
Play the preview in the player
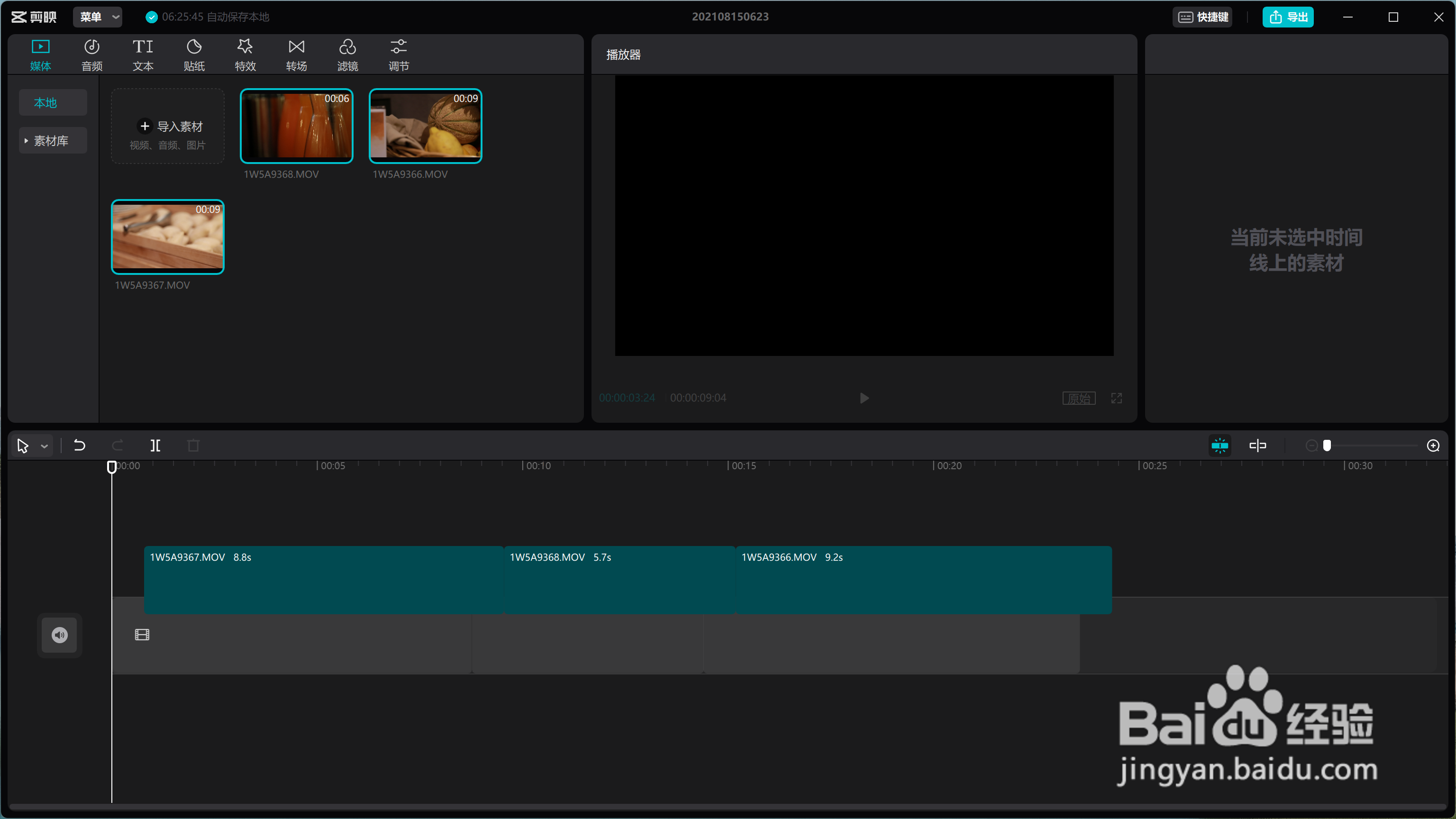click(864, 398)
